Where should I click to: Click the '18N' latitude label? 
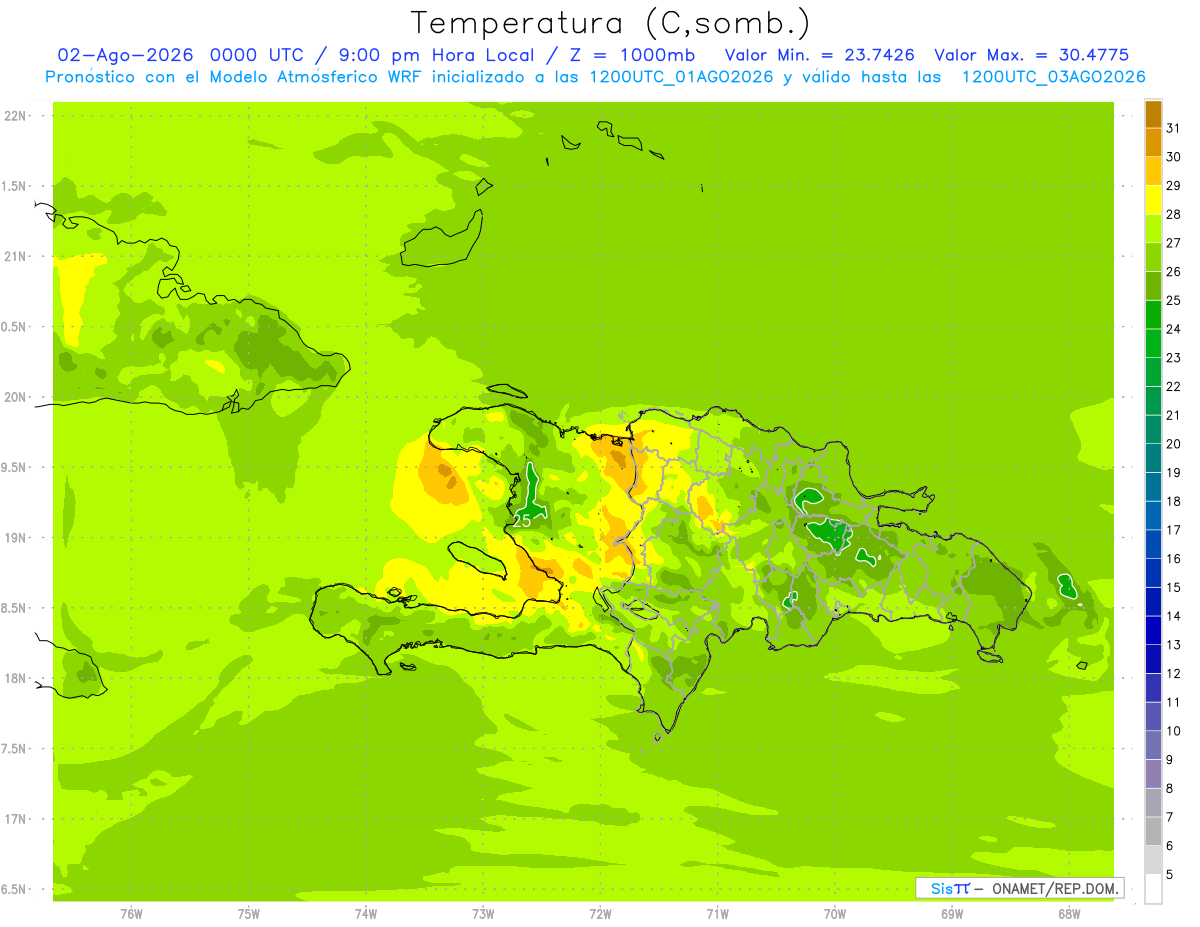tap(17, 678)
